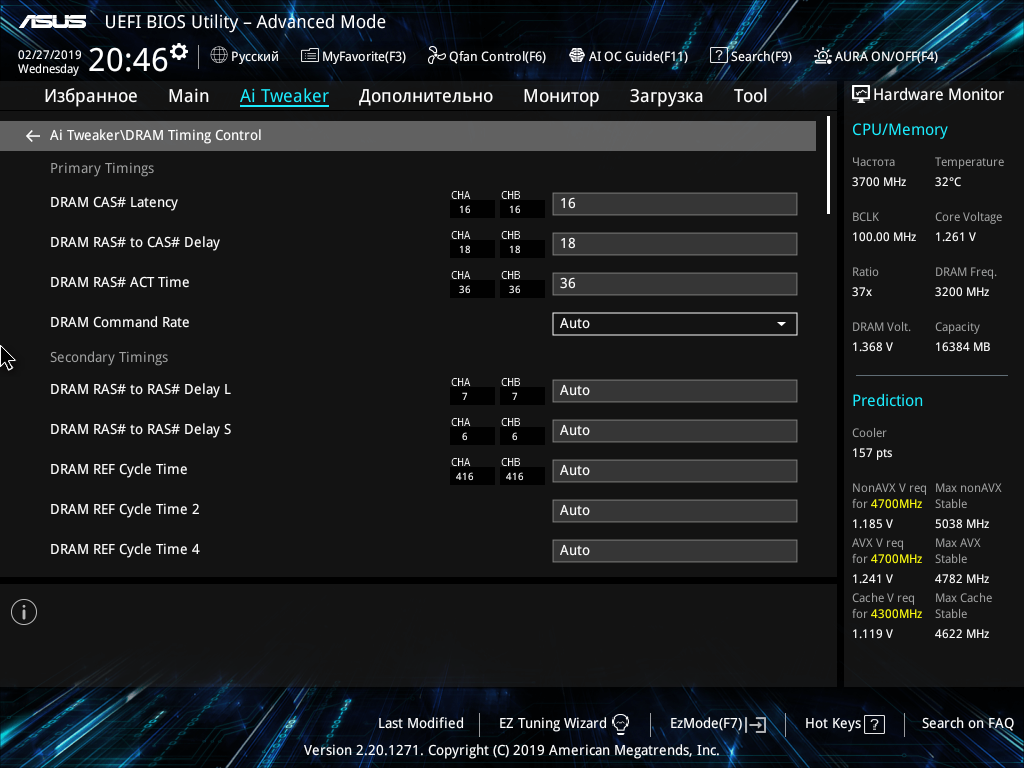
Task: Launch AI OC Guide(F11)
Action: pos(628,56)
